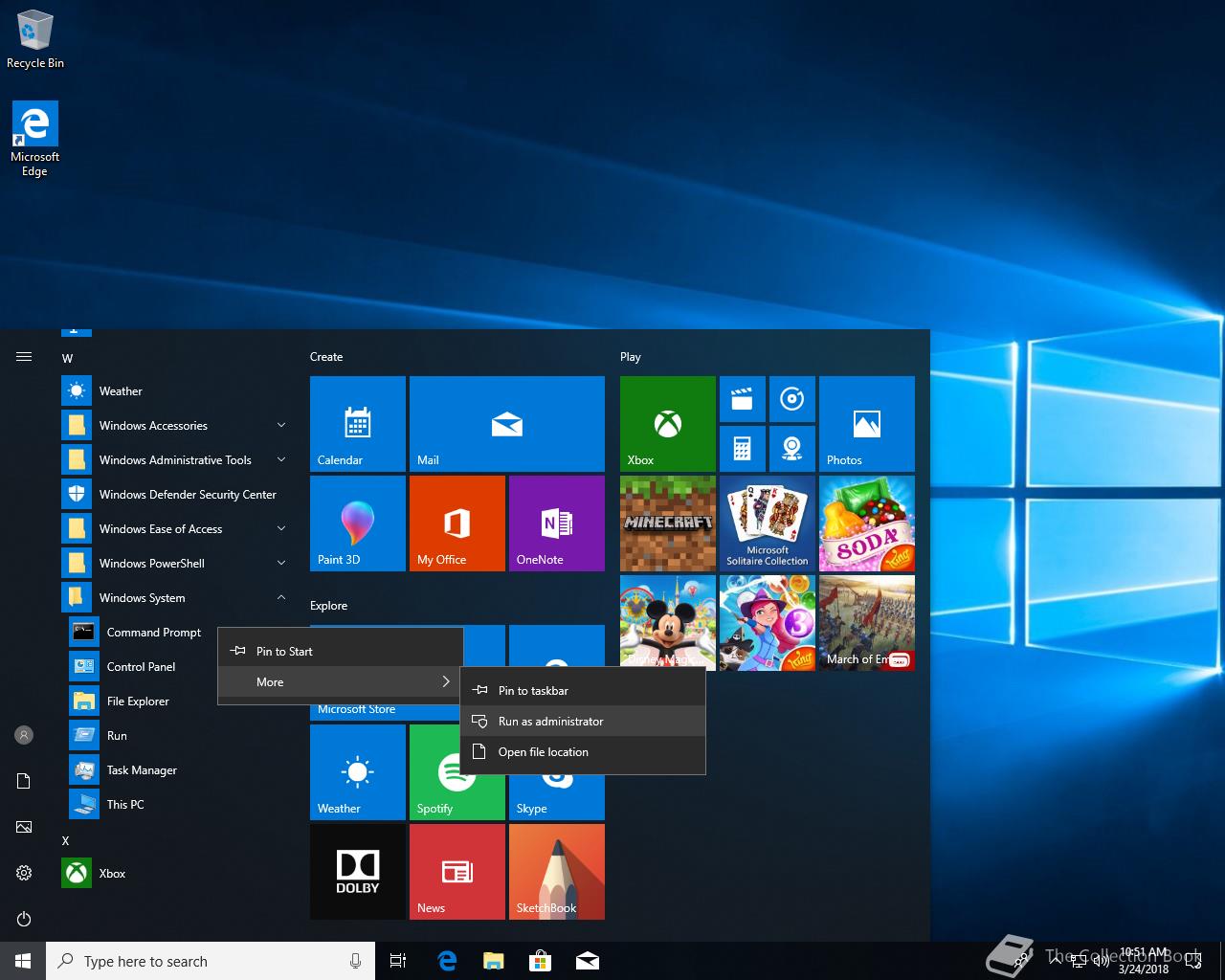Image resolution: width=1225 pixels, height=980 pixels.
Task: Open Settings gear in Start sidebar
Action: coord(24,873)
